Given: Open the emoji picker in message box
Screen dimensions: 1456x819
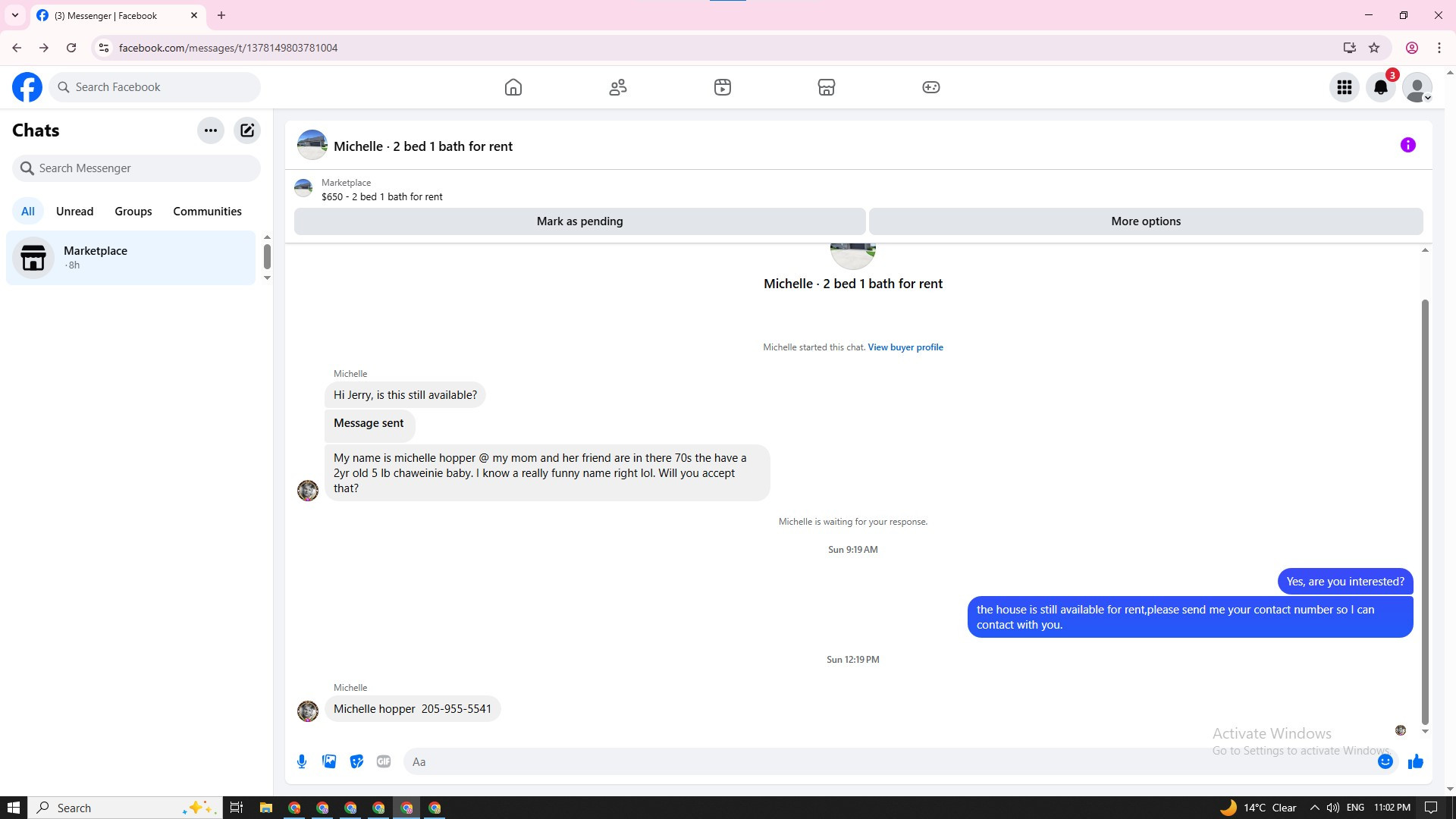Looking at the screenshot, I should pos(1385,761).
